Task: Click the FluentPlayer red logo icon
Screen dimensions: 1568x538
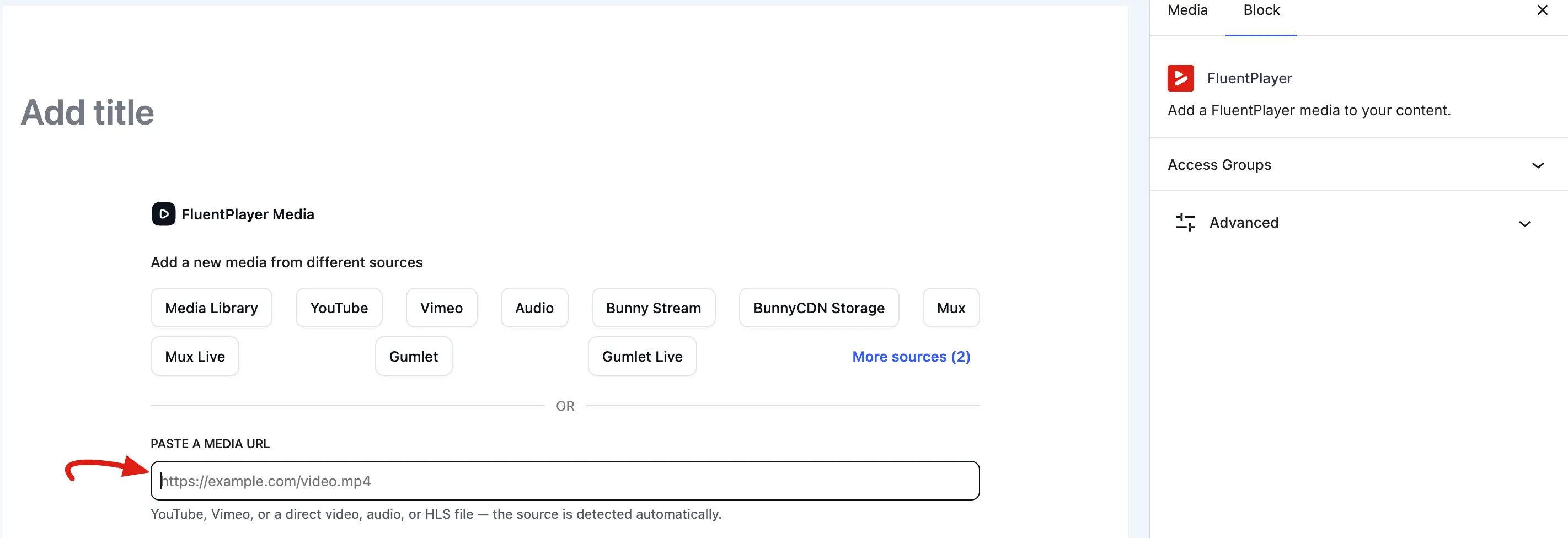Action: pyautogui.click(x=1180, y=78)
